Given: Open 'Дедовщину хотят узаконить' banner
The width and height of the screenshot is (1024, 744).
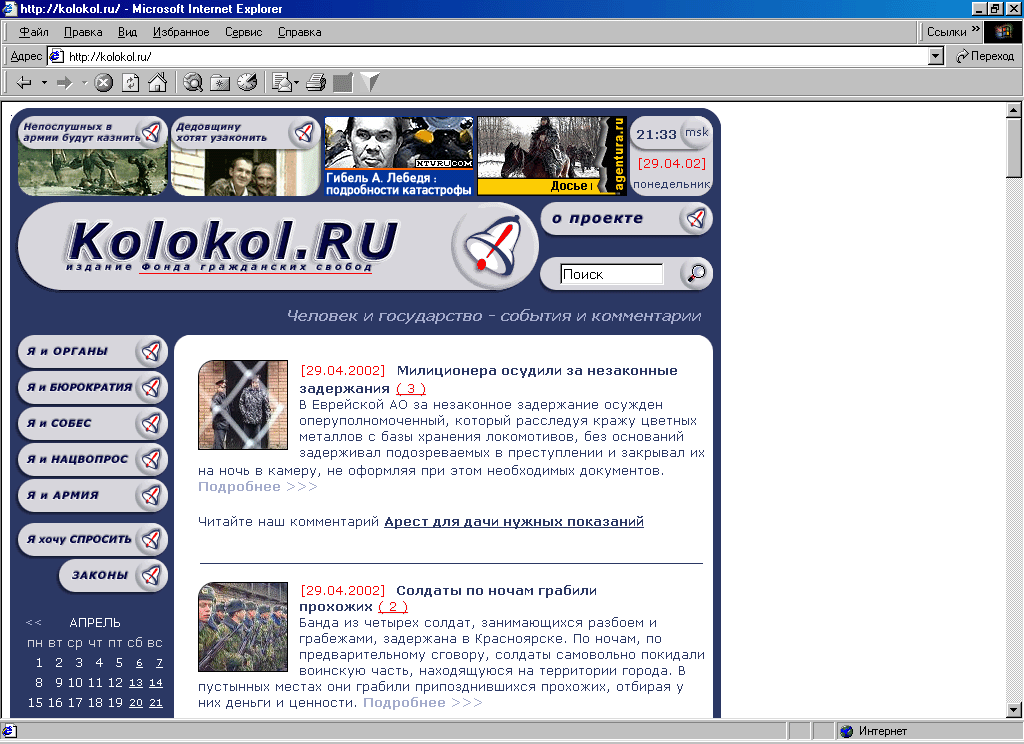Looking at the screenshot, I should tap(246, 156).
